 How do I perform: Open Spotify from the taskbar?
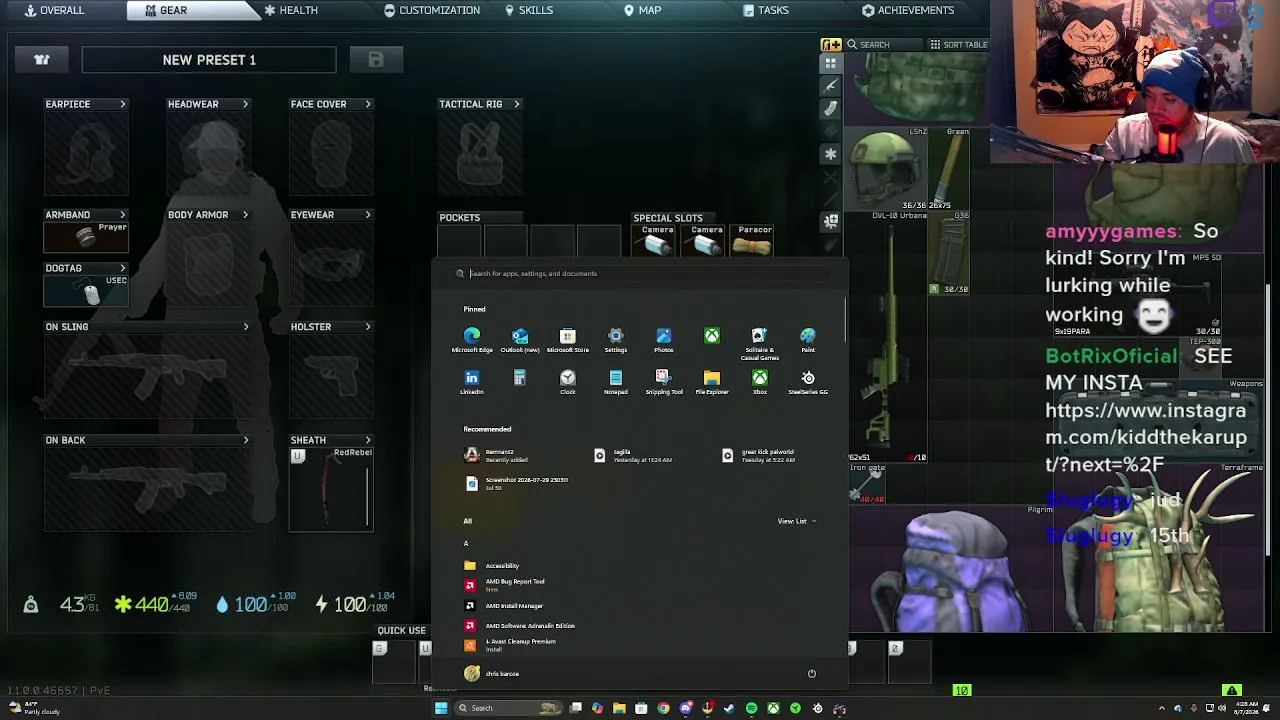(x=751, y=708)
